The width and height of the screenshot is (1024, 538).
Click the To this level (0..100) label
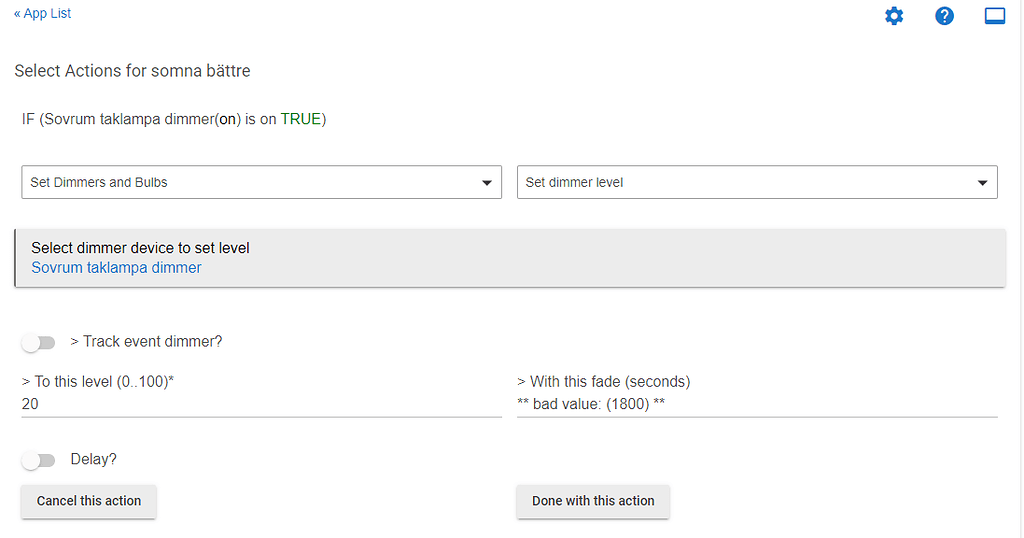[x=98, y=382]
